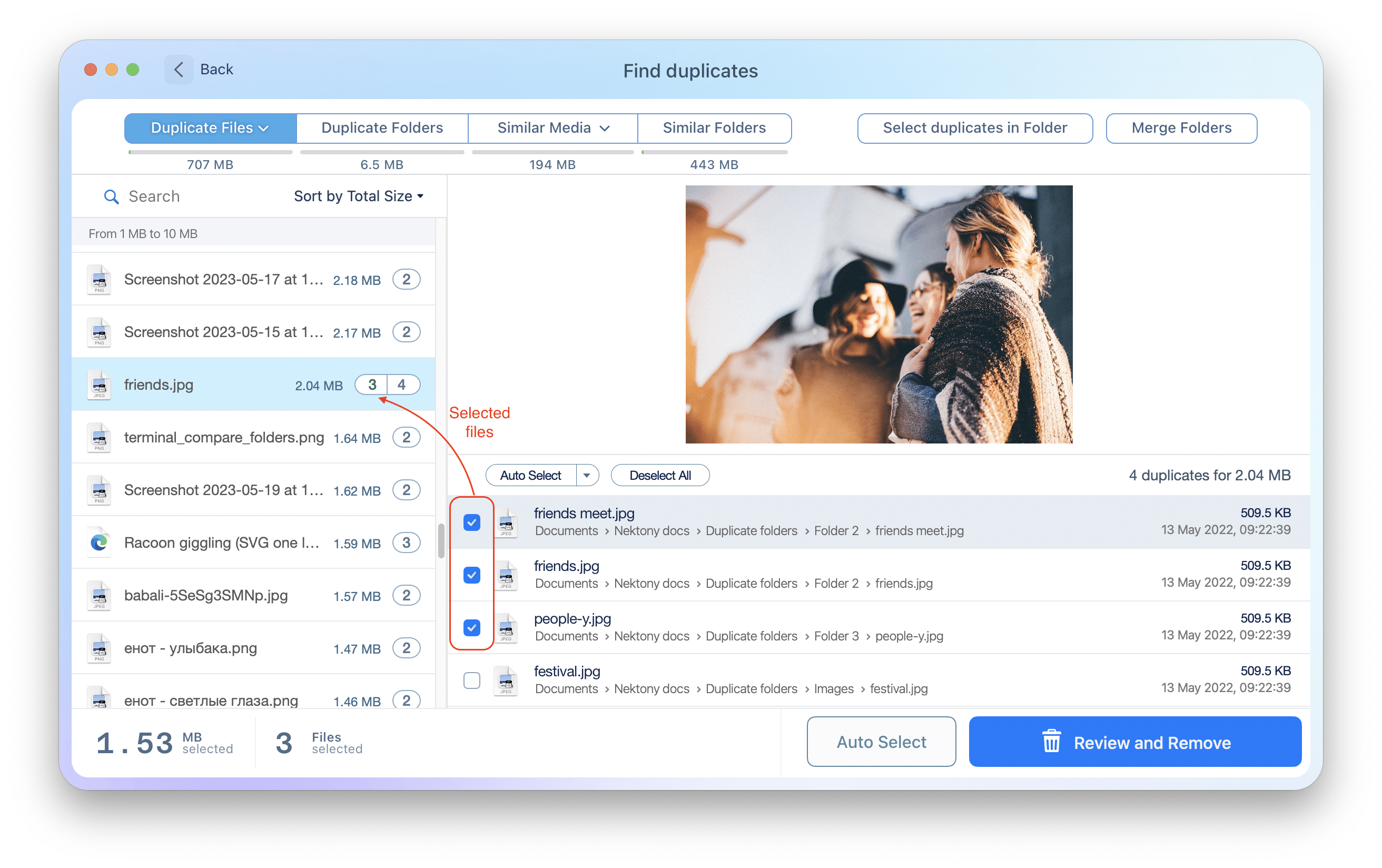Click the 194 MB size bar under Similar Media
The width and height of the screenshot is (1382, 868).
[x=552, y=152]
